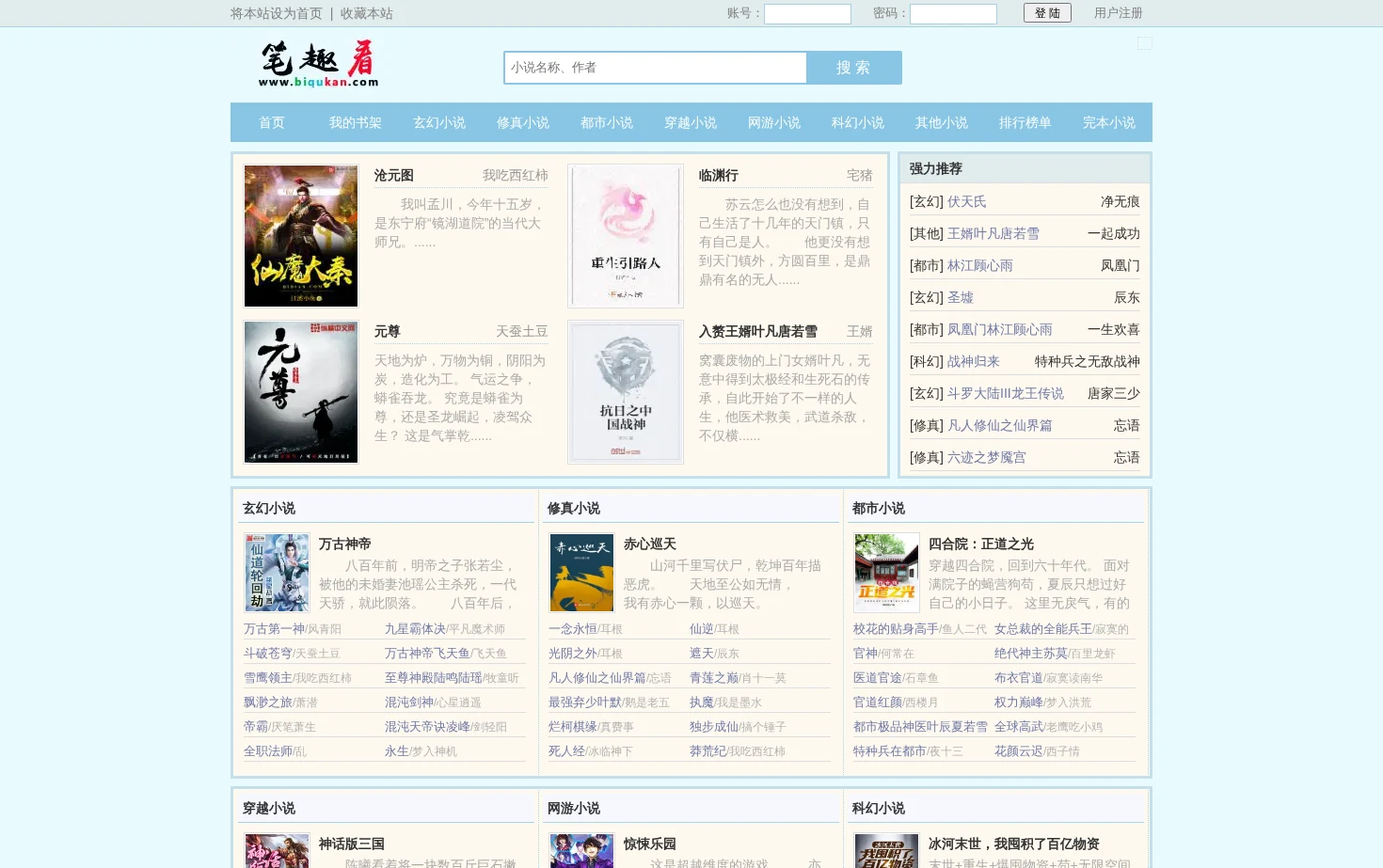Open the 临渊行 book cover thumbnail
This screenshot has height=868, width=1383.
tap(626, 236)
